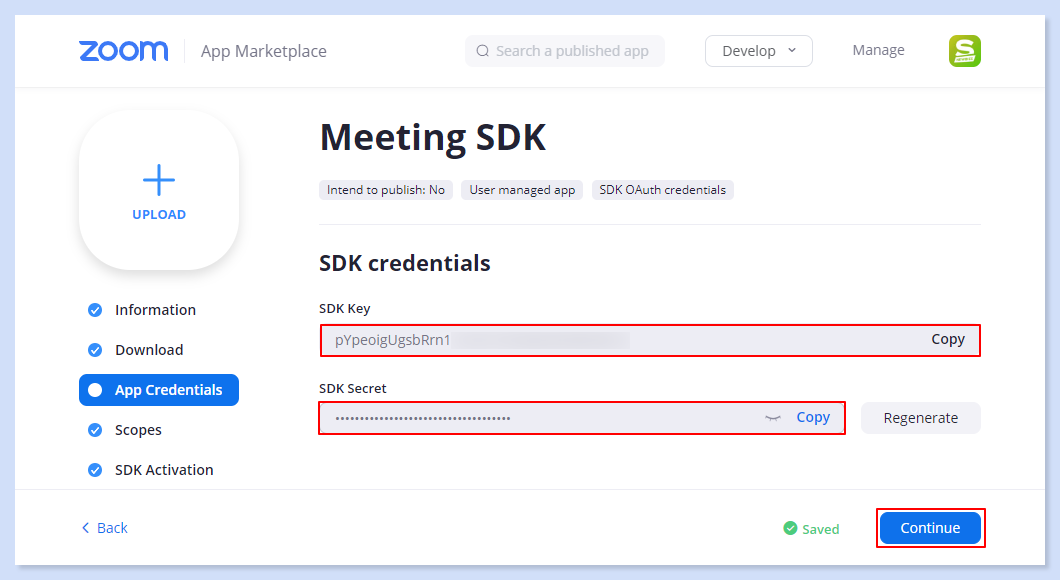Copy the SDK Secret
This screenshot has height=580, width=1060.
tap(813, 418)
